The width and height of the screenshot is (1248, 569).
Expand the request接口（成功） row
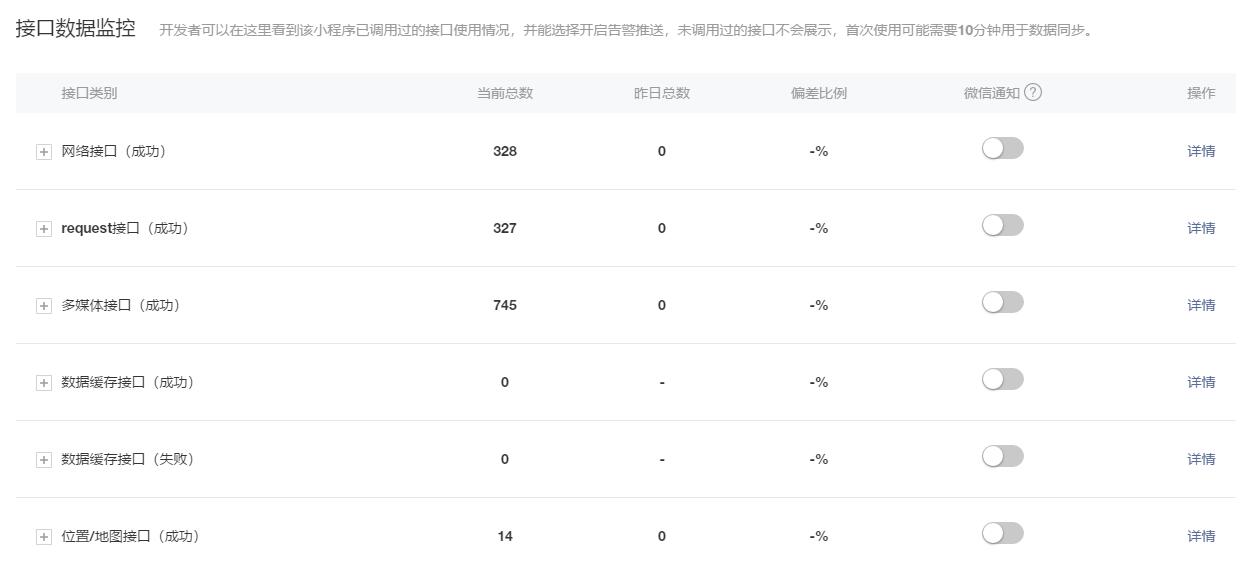point(43,229)
